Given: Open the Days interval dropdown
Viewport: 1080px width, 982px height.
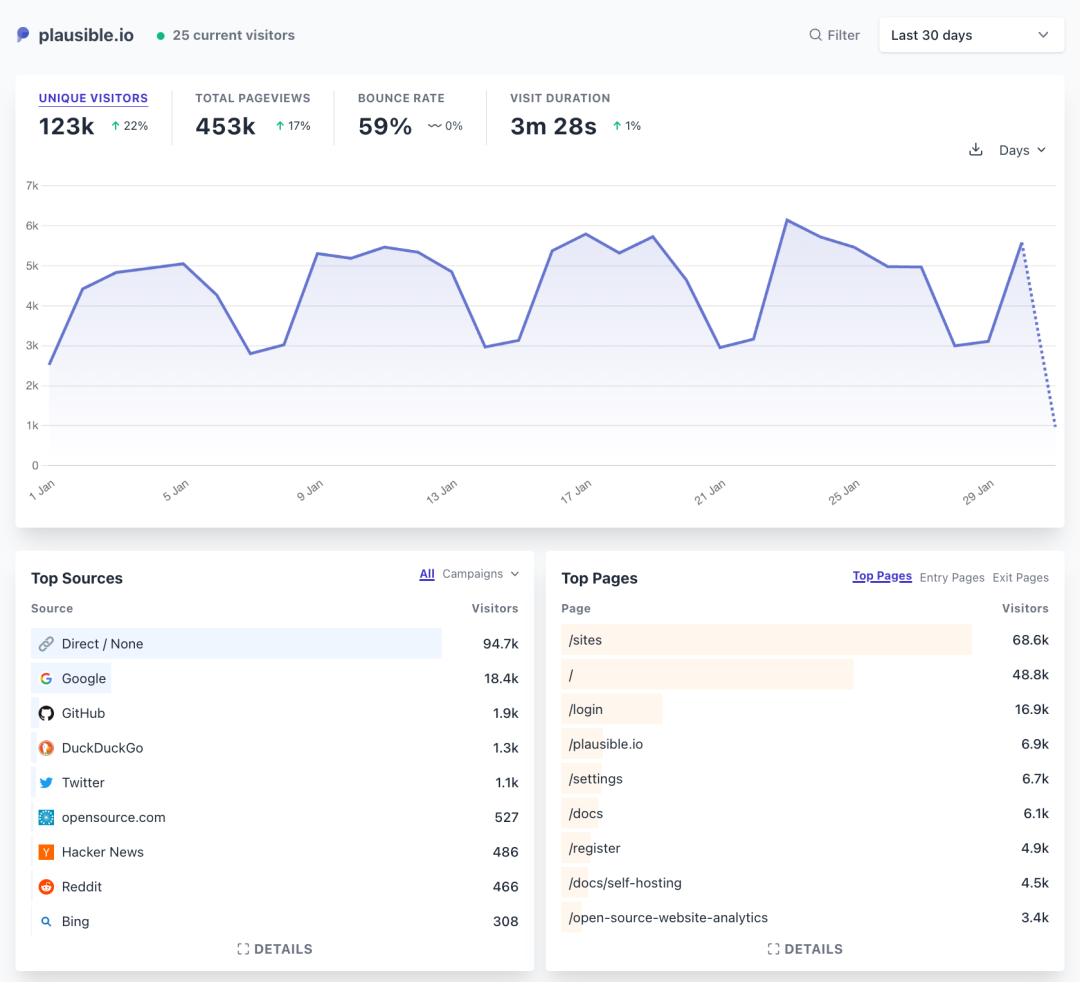Looking at the screenshot, I should [1022, 150].
